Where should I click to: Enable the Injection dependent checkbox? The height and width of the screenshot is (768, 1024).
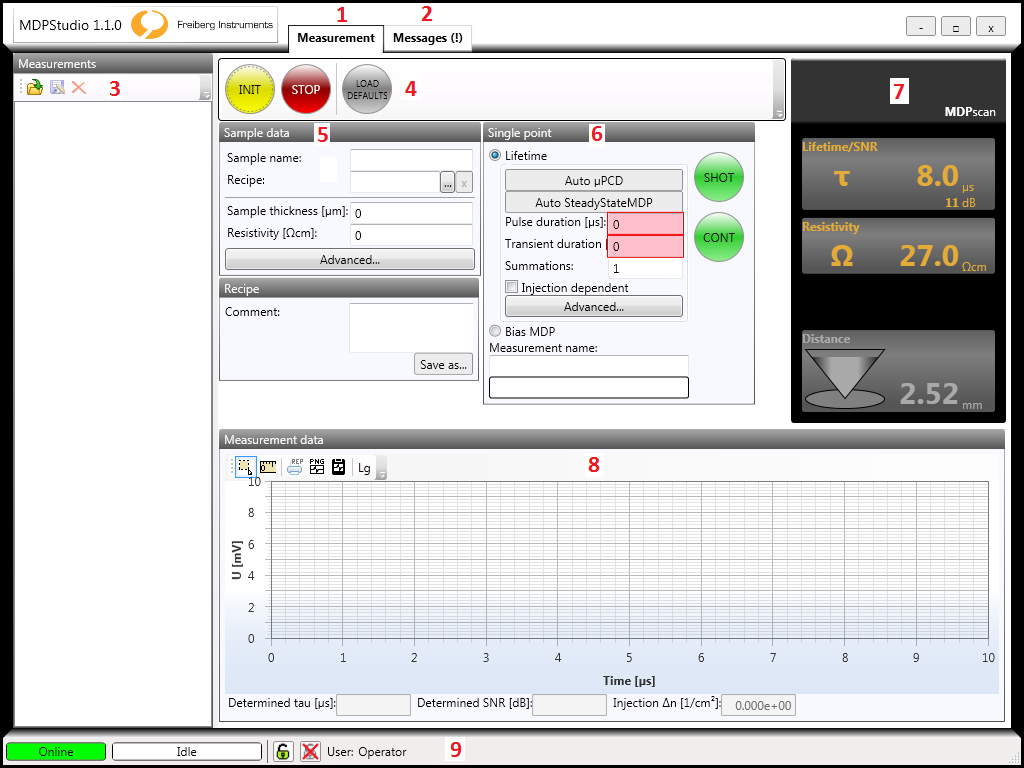click(x=512, y=287)
